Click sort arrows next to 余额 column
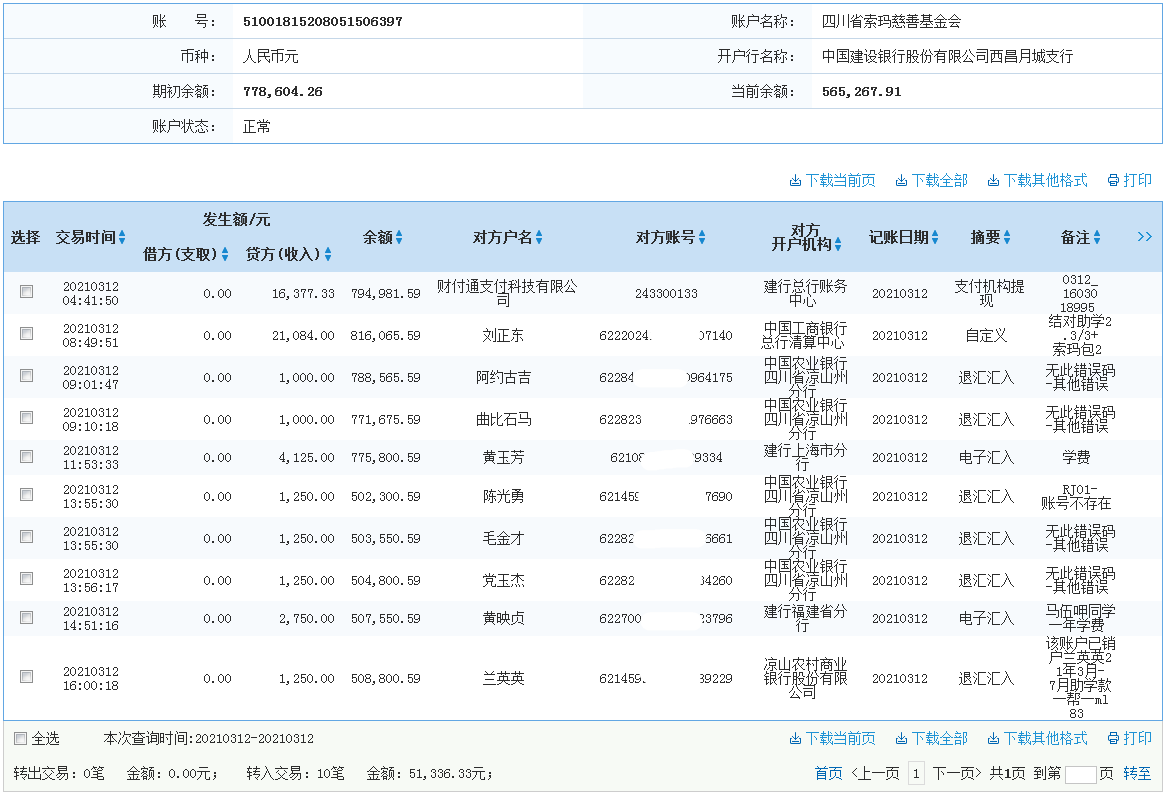Image resolution: width=1167 pixels, height=793 pixels. 399,238
